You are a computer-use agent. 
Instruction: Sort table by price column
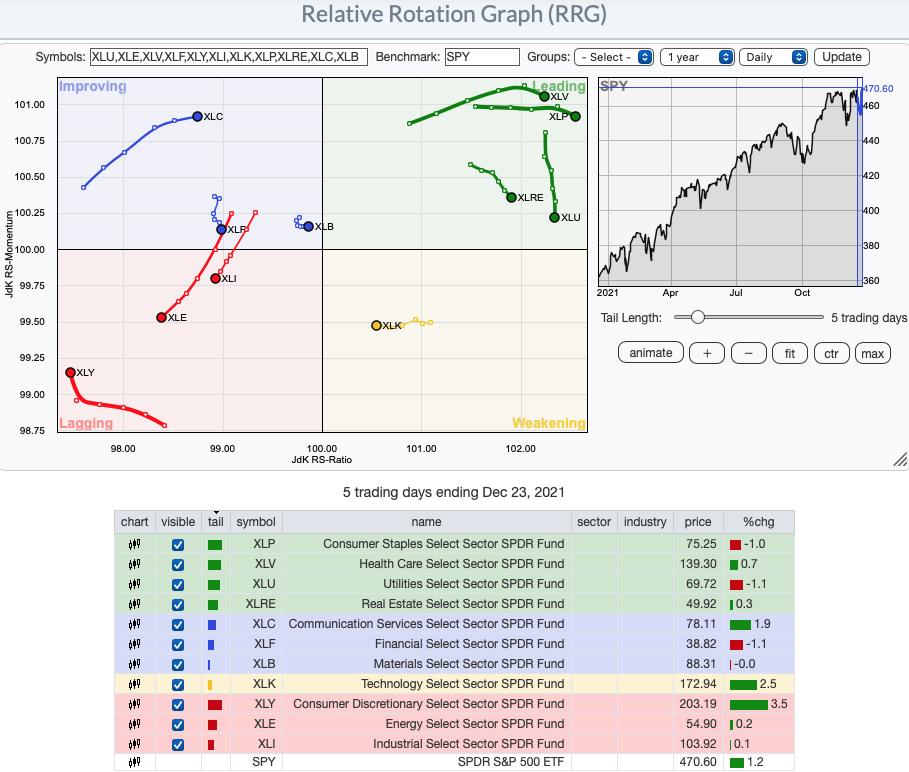coord(697,522)
